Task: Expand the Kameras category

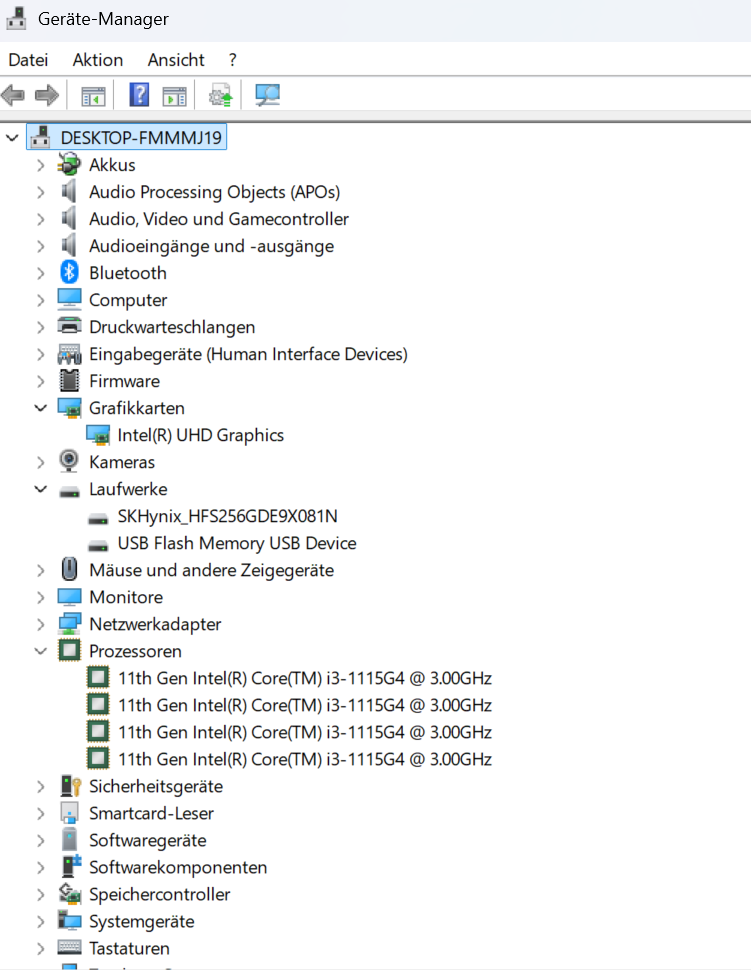Action: coord(41,462)
